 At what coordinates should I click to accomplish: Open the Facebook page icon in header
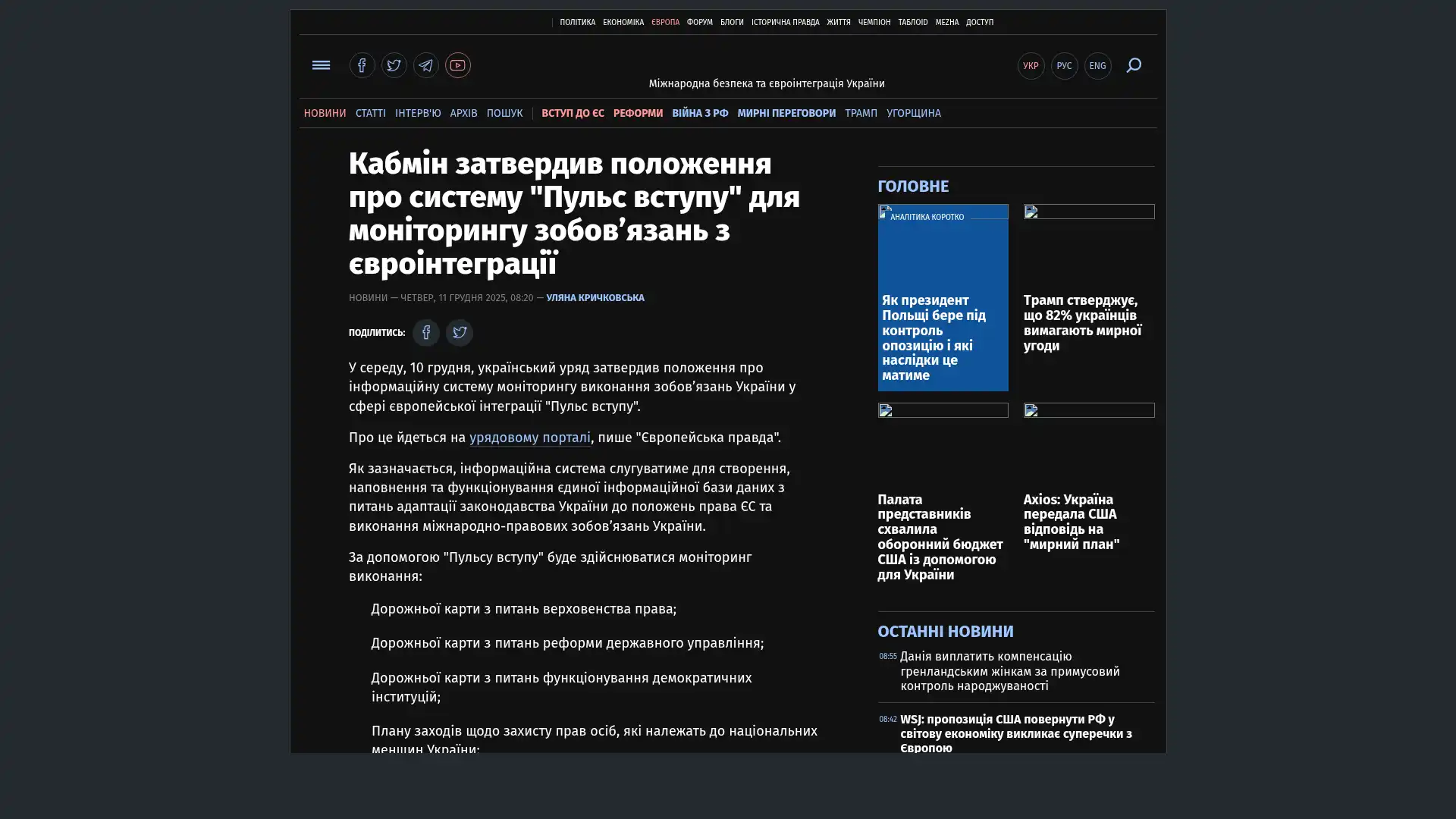(362, 65)
